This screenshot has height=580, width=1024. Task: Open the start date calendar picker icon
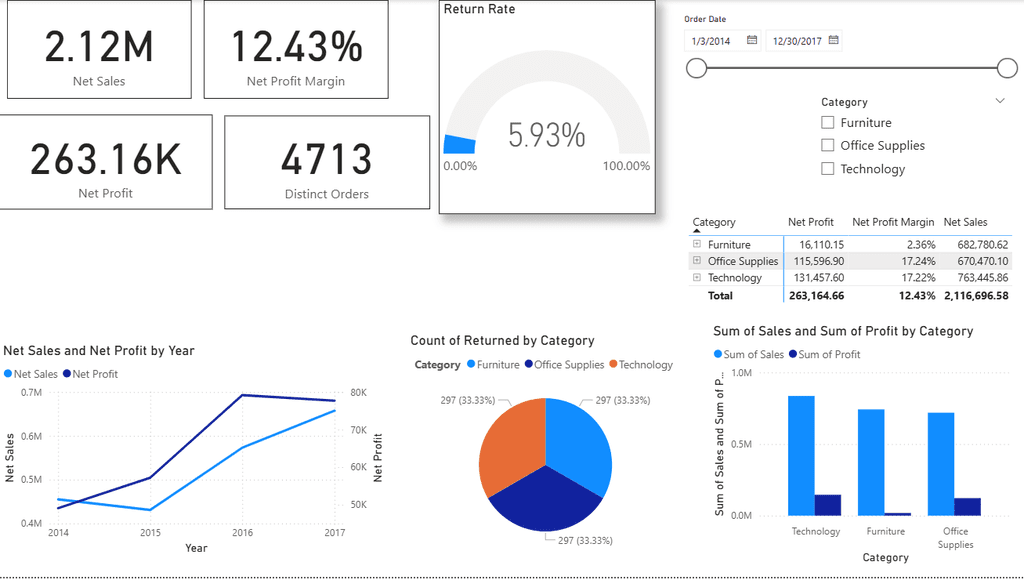(x=752, y=40)
